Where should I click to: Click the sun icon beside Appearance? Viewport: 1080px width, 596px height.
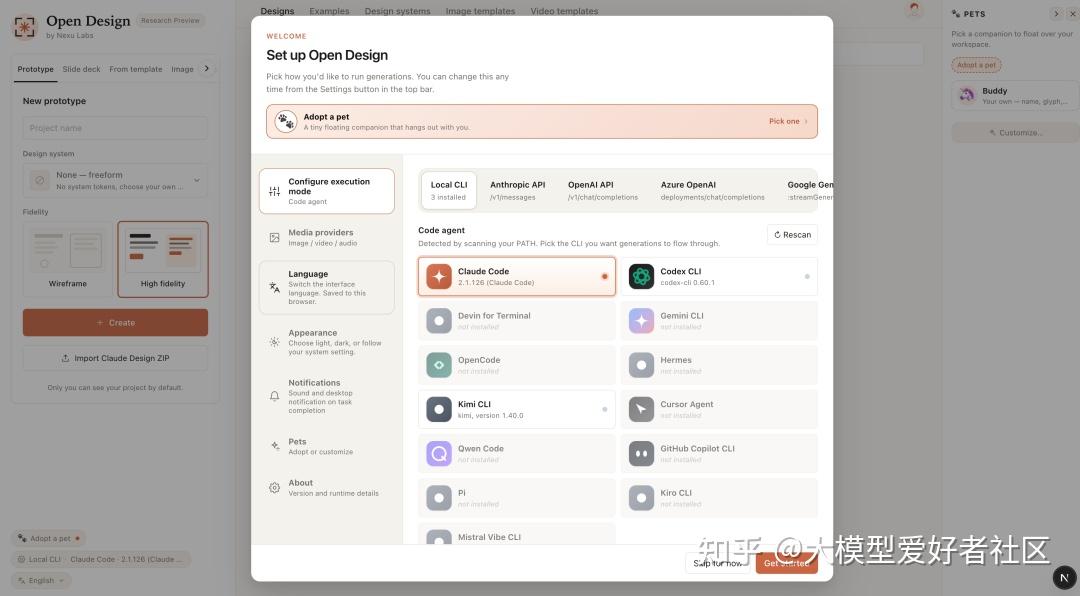[x=274, y=342]
